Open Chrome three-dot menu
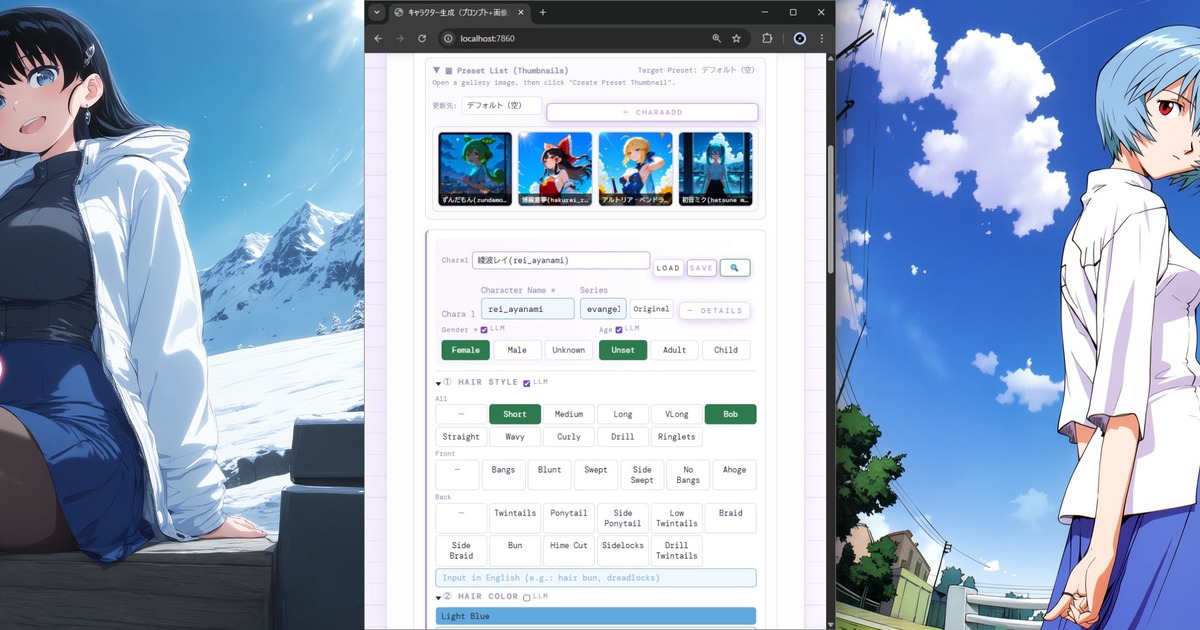The image size is (1200, 630). click(x=822, y=38)
